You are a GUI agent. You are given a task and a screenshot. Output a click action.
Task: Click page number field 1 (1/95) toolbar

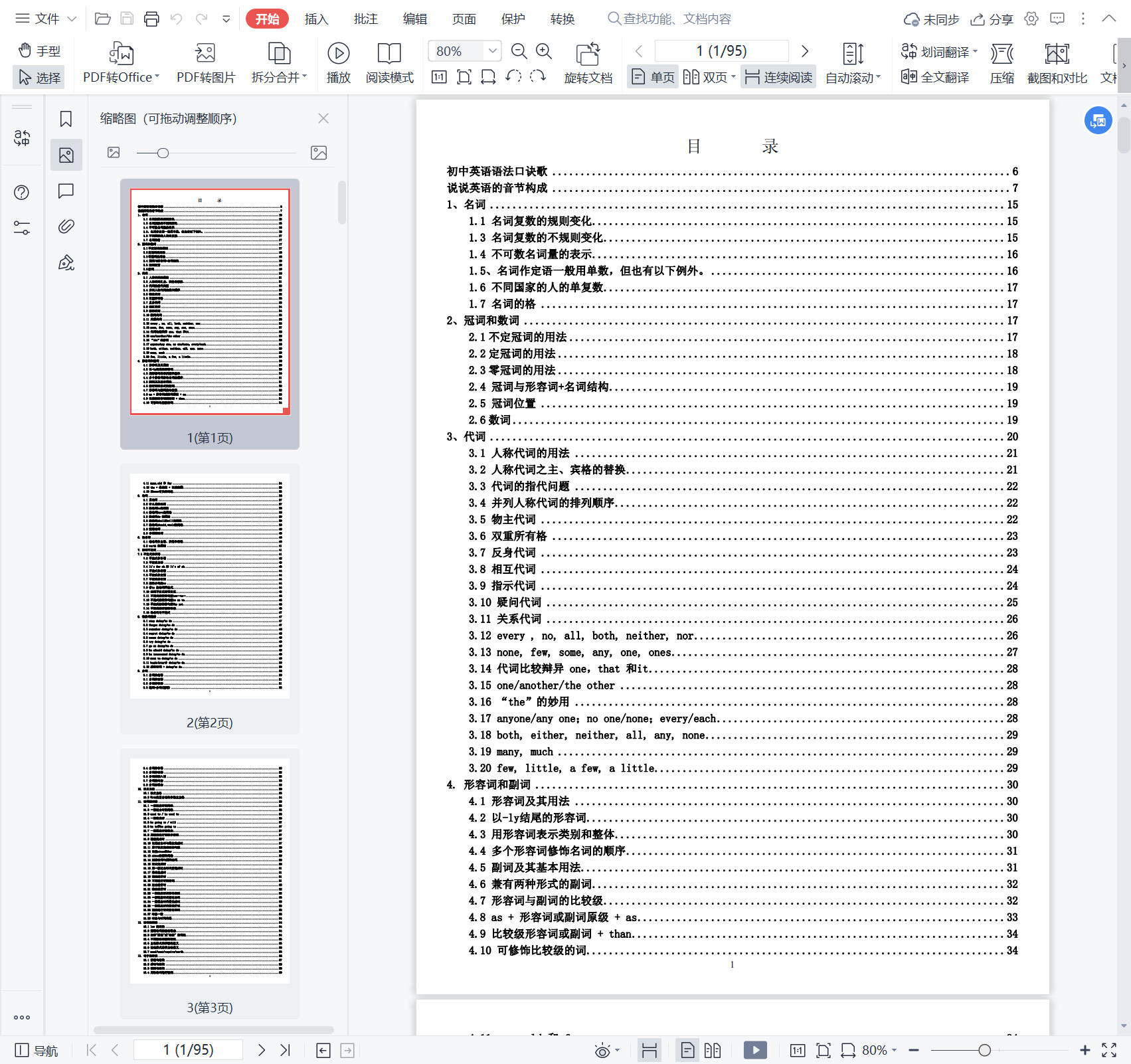pyautogui.click(x=721, y=51)
